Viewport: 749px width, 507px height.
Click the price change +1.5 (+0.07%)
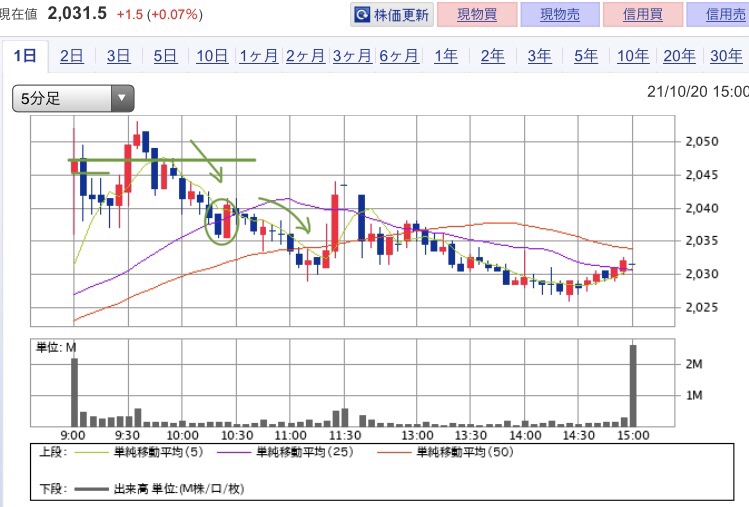(x=160, y=14)
